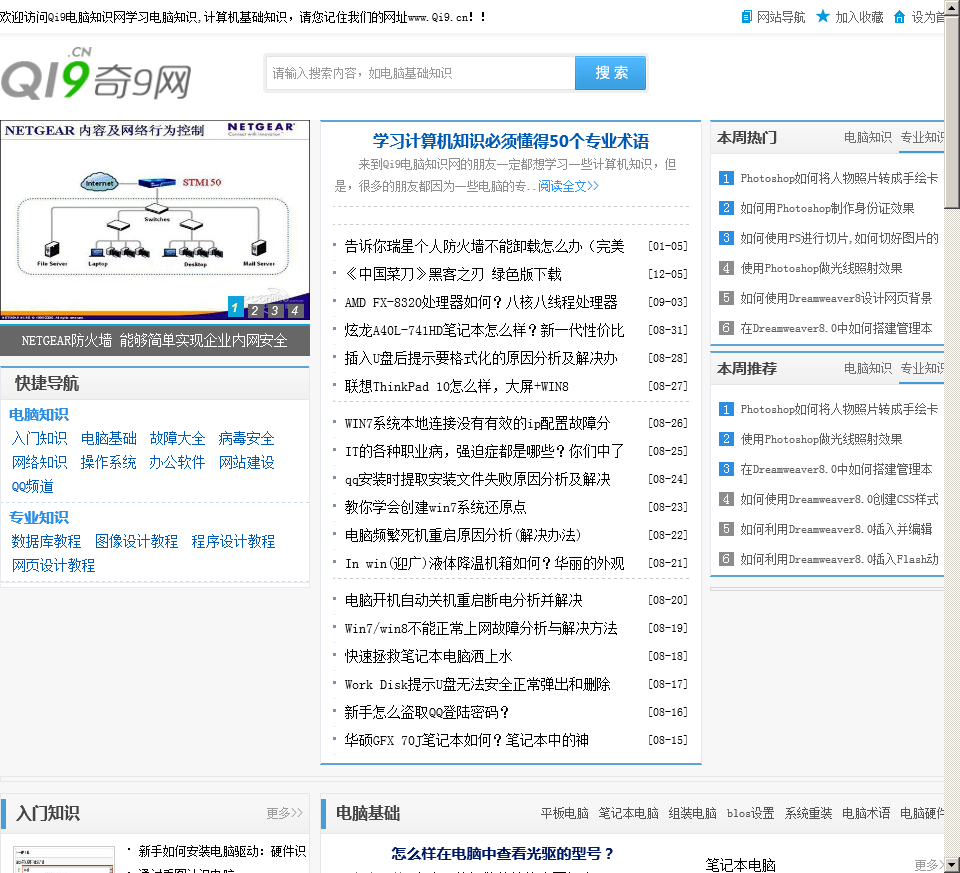
Task: Open 电脑开机自动关机重启断电 article
Action: tap(463, 600)
